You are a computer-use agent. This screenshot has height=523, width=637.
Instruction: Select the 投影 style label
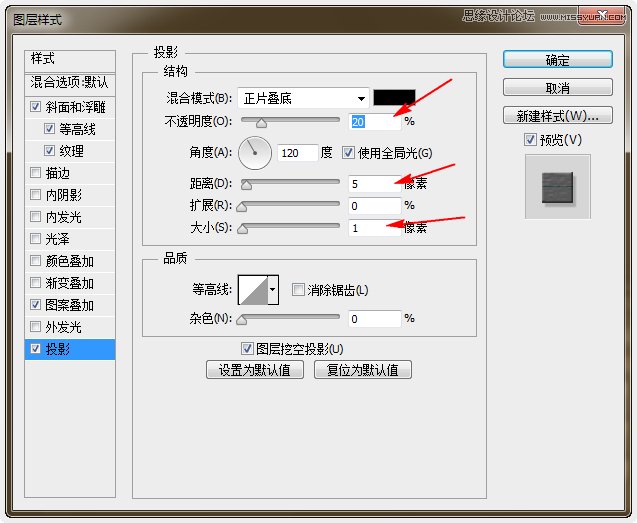[58, 349]
